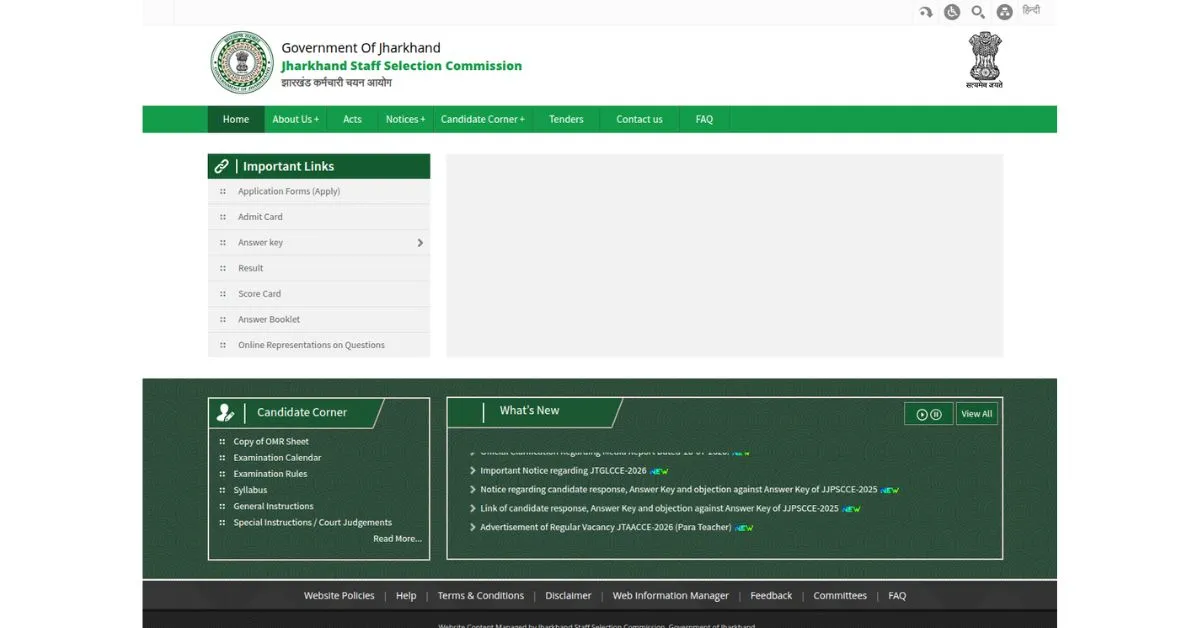The height and width of the screenshot is (628, 1200).
Task: Expand the Answer key chevron arrow
Action: pyautogui.click(x=420, y=243)
